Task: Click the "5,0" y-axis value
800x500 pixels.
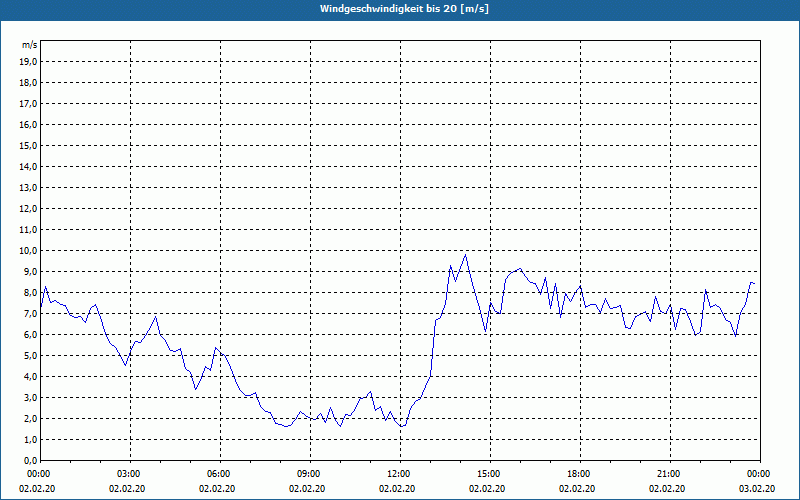Action: tap(31, 356)
